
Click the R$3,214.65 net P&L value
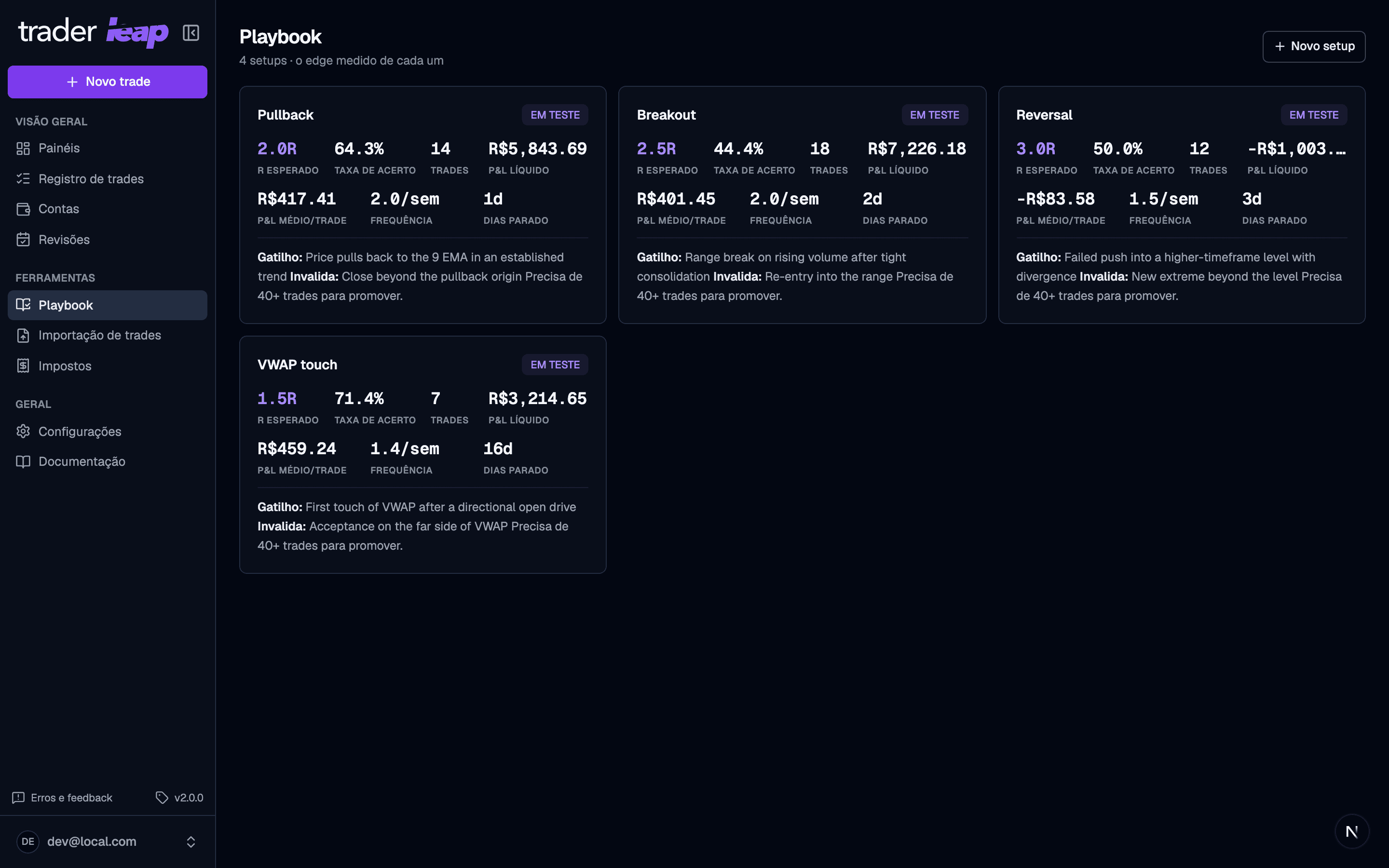coord(538,398)
